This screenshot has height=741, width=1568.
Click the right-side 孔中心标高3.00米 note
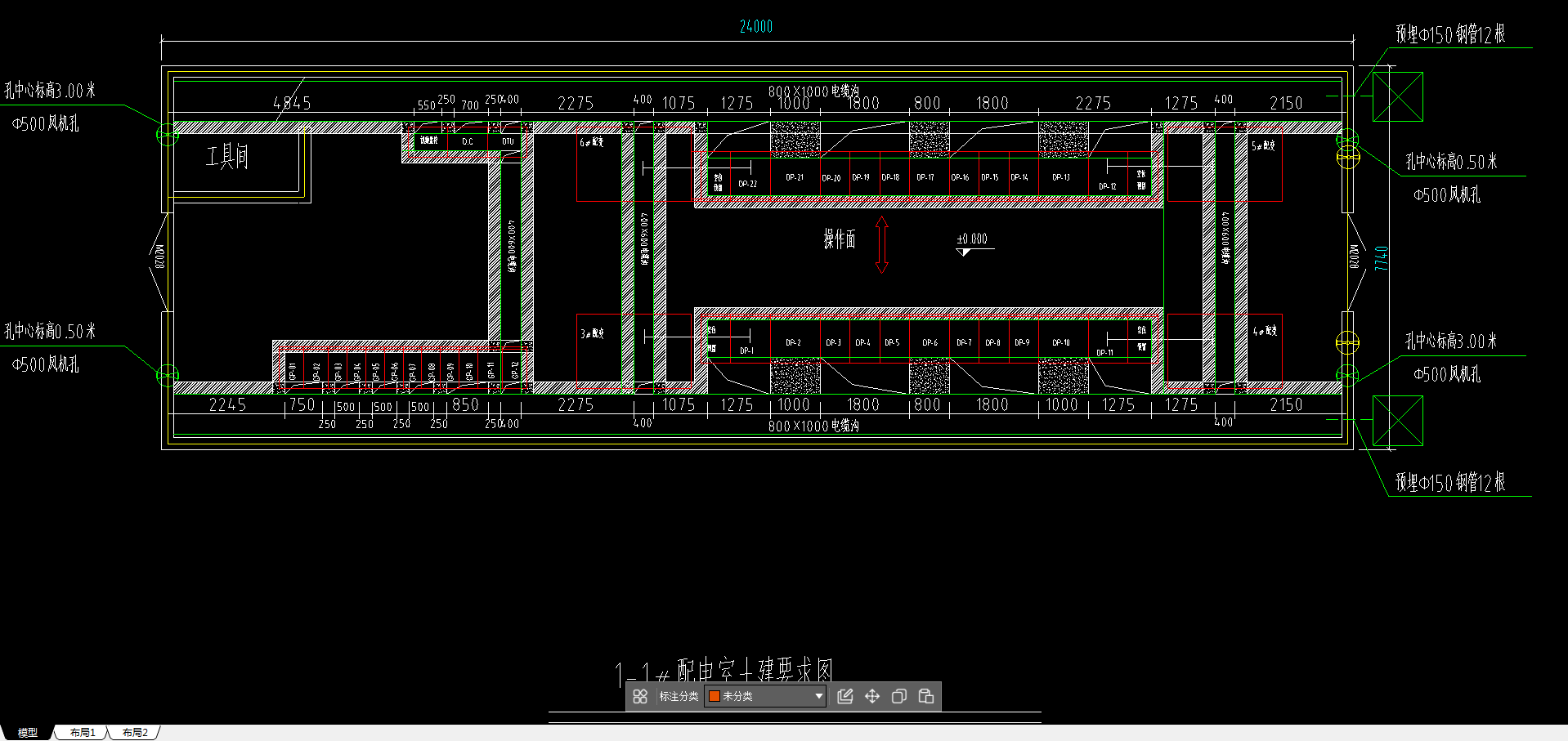point(1451,341)
